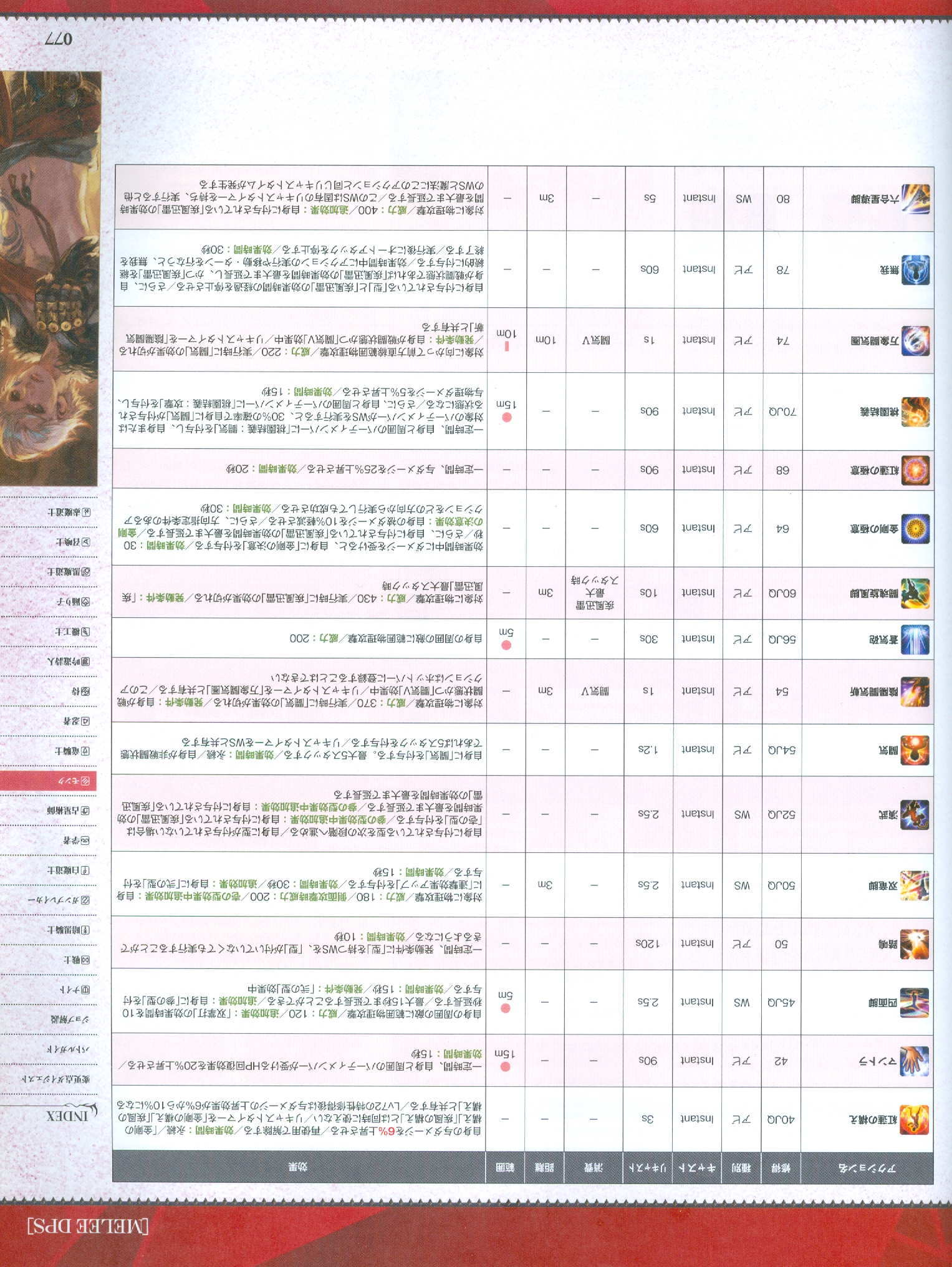Open the 赤魔道士 index entry
This screenshot has height=1267, width=952.
[69, 512]
